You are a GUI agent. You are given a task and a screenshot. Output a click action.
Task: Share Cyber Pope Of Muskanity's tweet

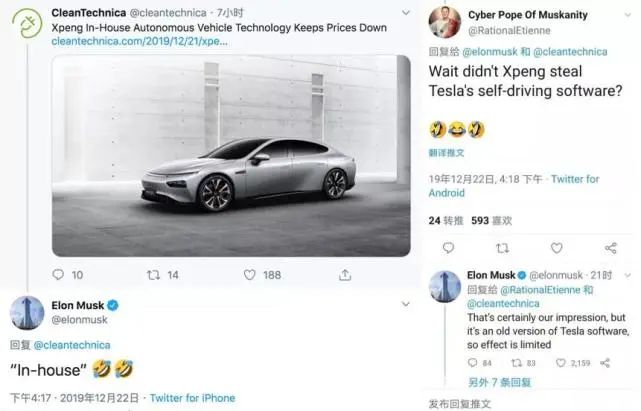(x=610, y=248)
